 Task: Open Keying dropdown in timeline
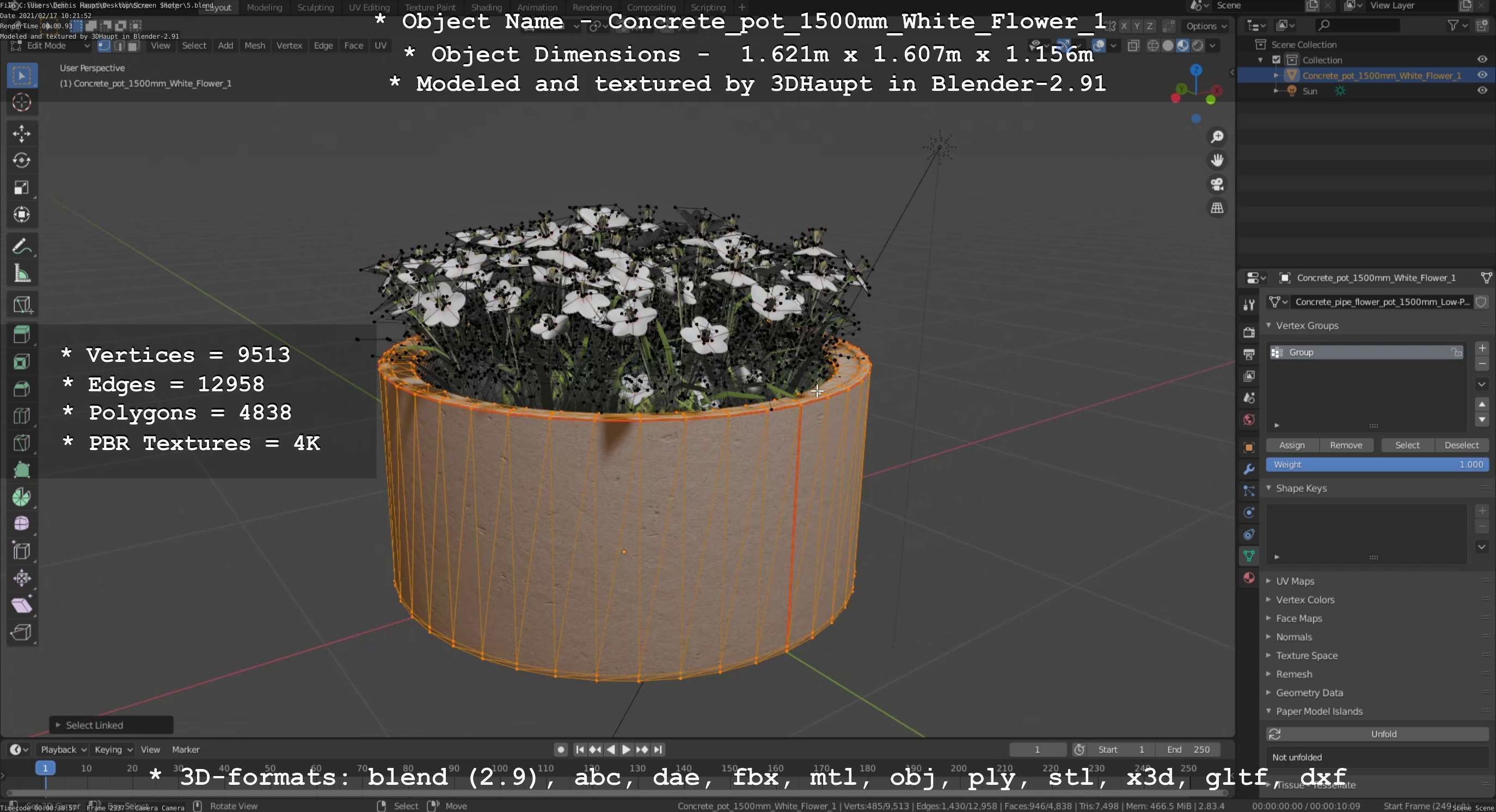(113, 749)
